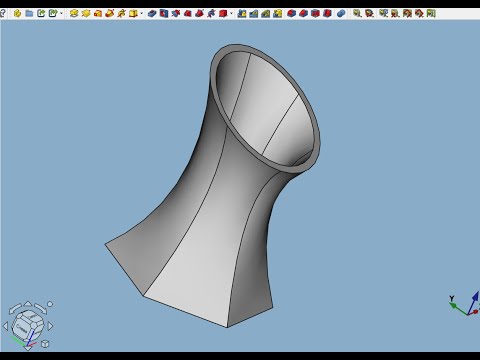Click the What's This help icon
This screenshot has height=360, width=480.
coord(2,13)
